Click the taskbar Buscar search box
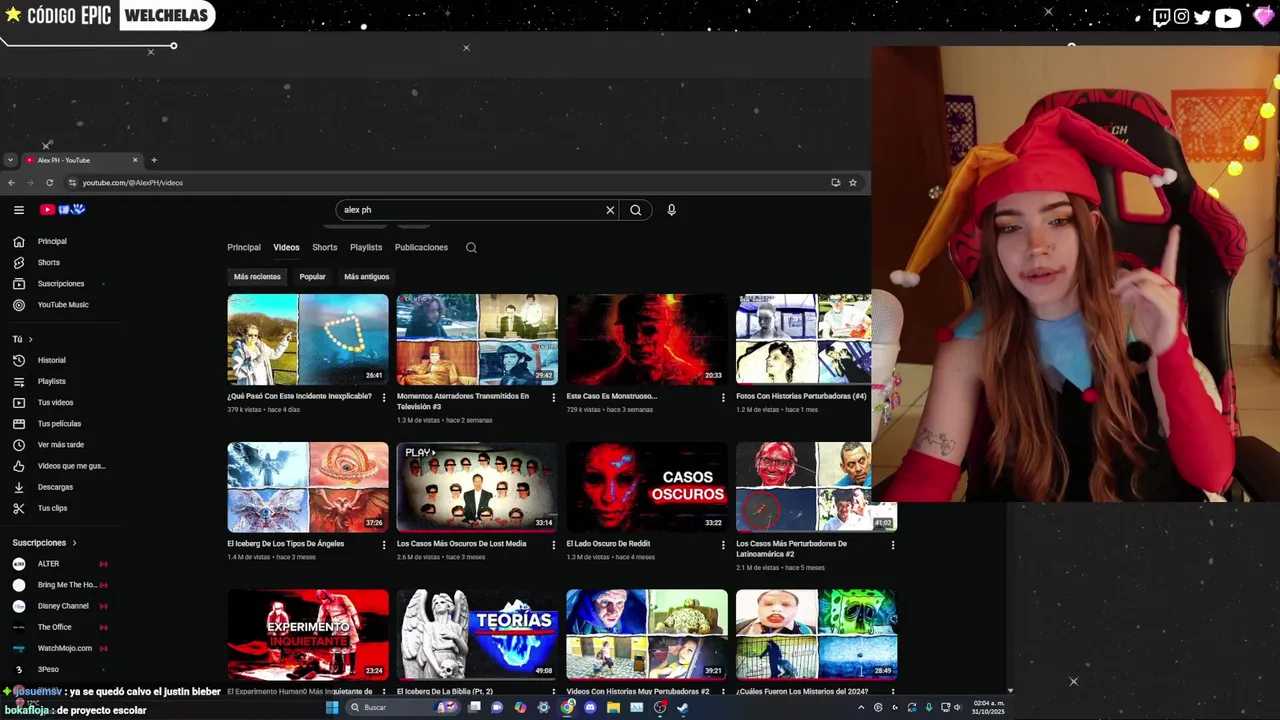This screenshot has width=1280, height=720. tap(403, 707)
